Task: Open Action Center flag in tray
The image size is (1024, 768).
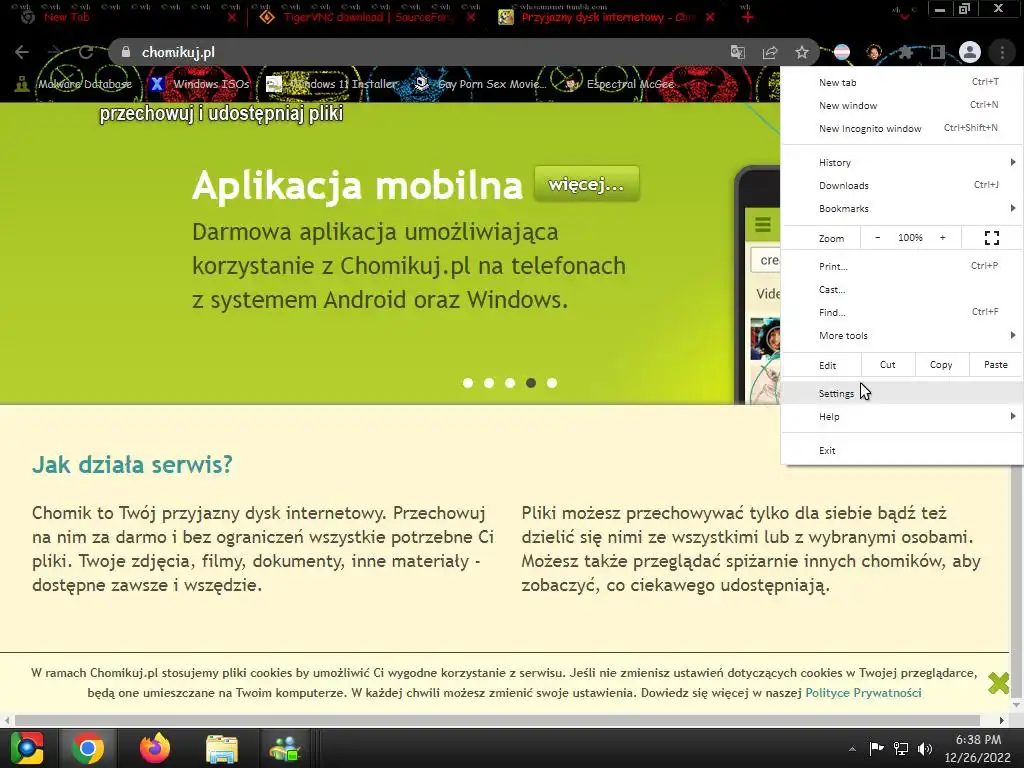Action: (876, 748)
